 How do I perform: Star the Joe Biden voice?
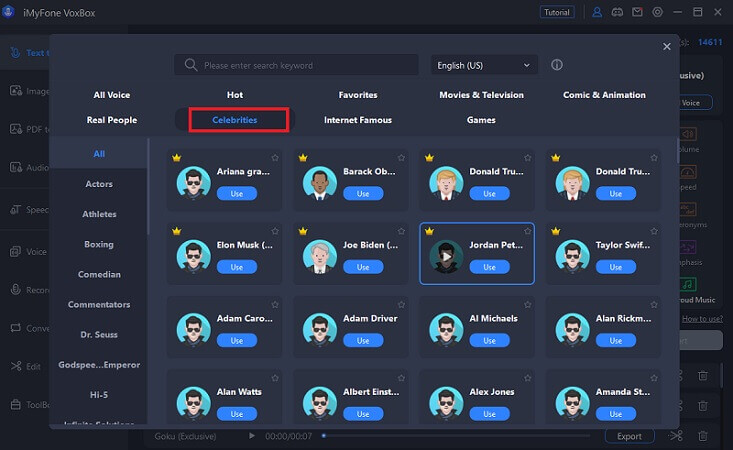click(x=401, y=231)
